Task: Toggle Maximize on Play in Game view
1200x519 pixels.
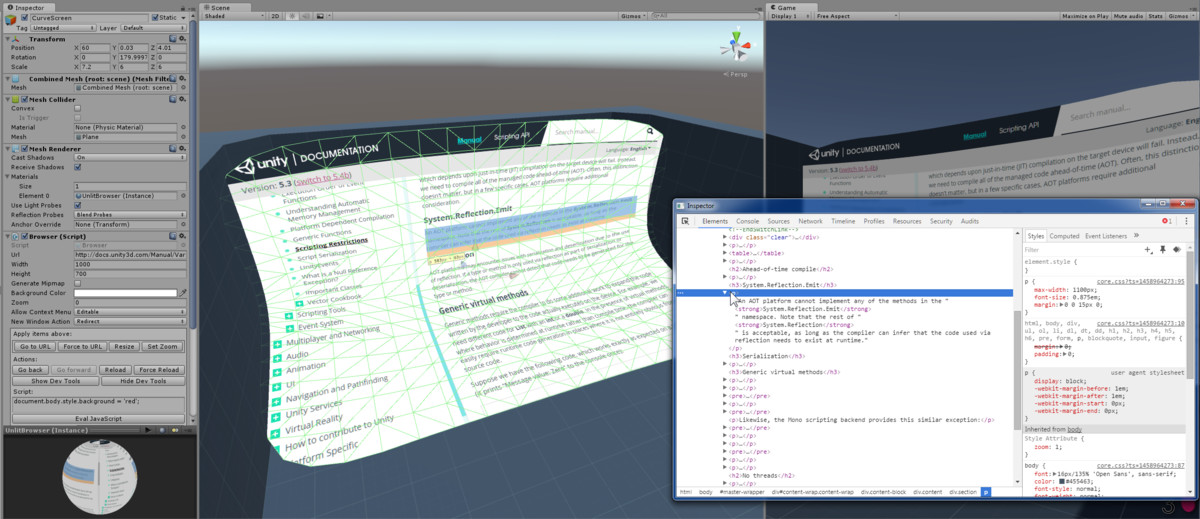Action: click(x=1084, y=16)
